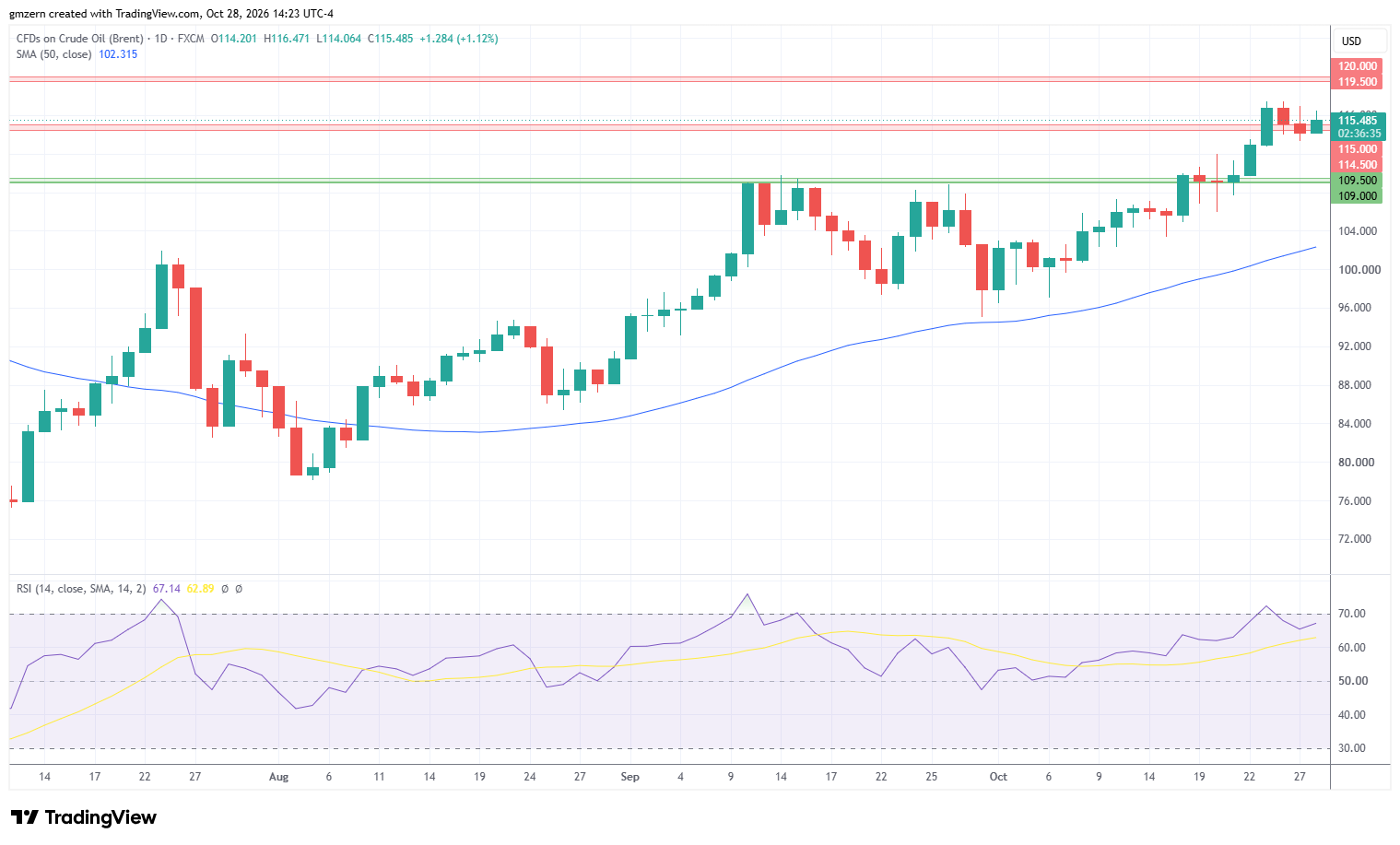Click the red "115.000" price label
The width and height of the screenshot is (1400, 845).
1357,149
